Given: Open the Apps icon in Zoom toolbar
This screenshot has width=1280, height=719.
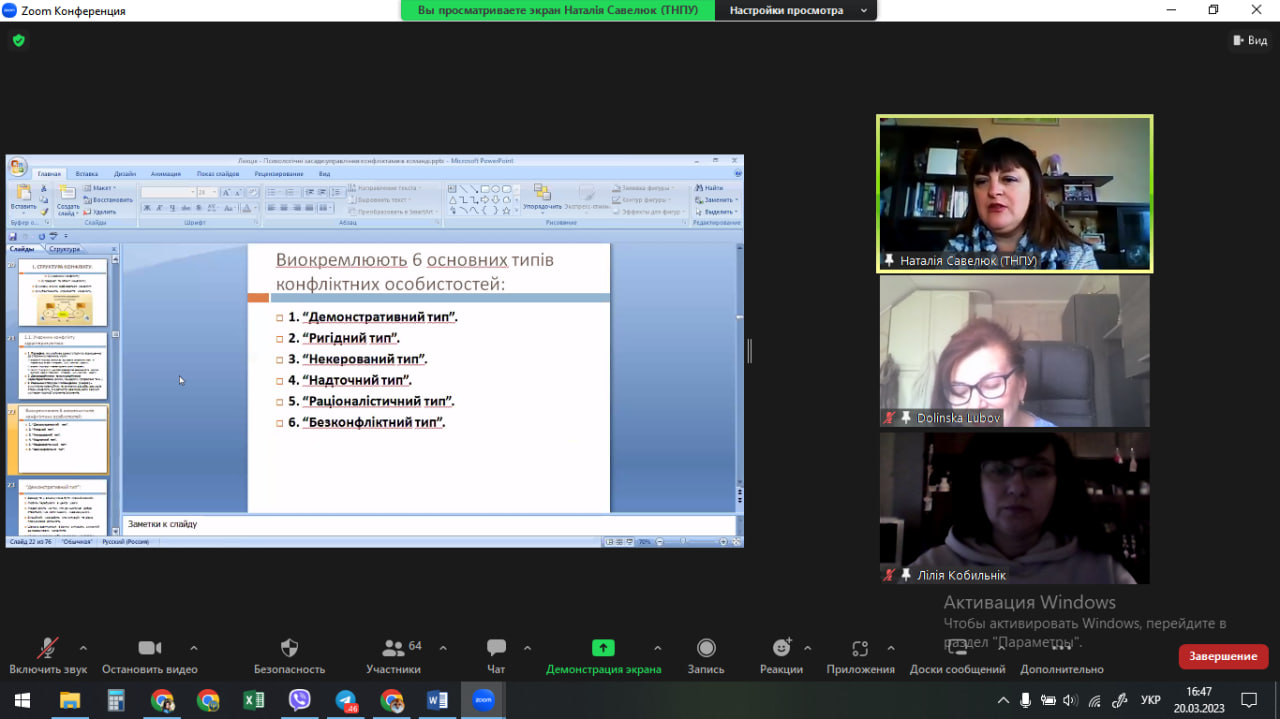Looking at the screenshot, I should 860,648.
